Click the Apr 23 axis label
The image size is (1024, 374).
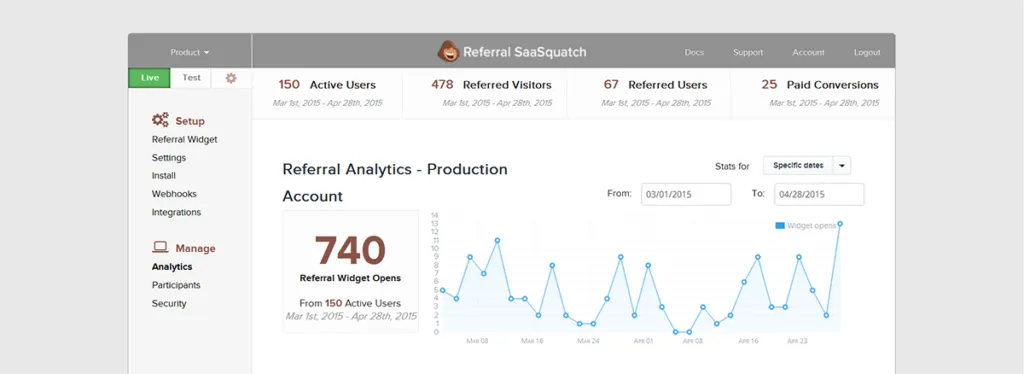pos(797,341)
